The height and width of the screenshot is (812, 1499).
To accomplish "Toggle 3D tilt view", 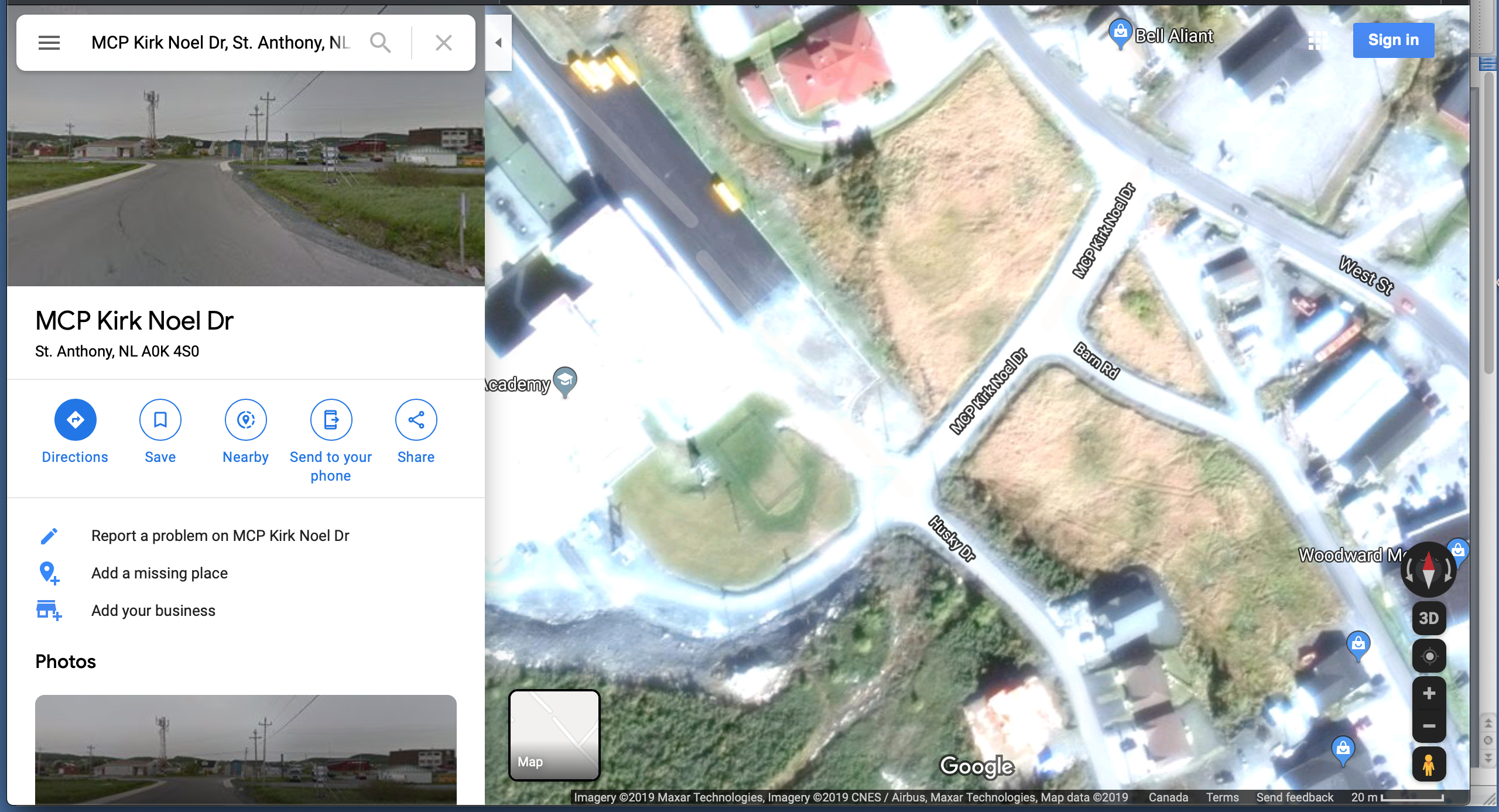I will coord(1428,618).
